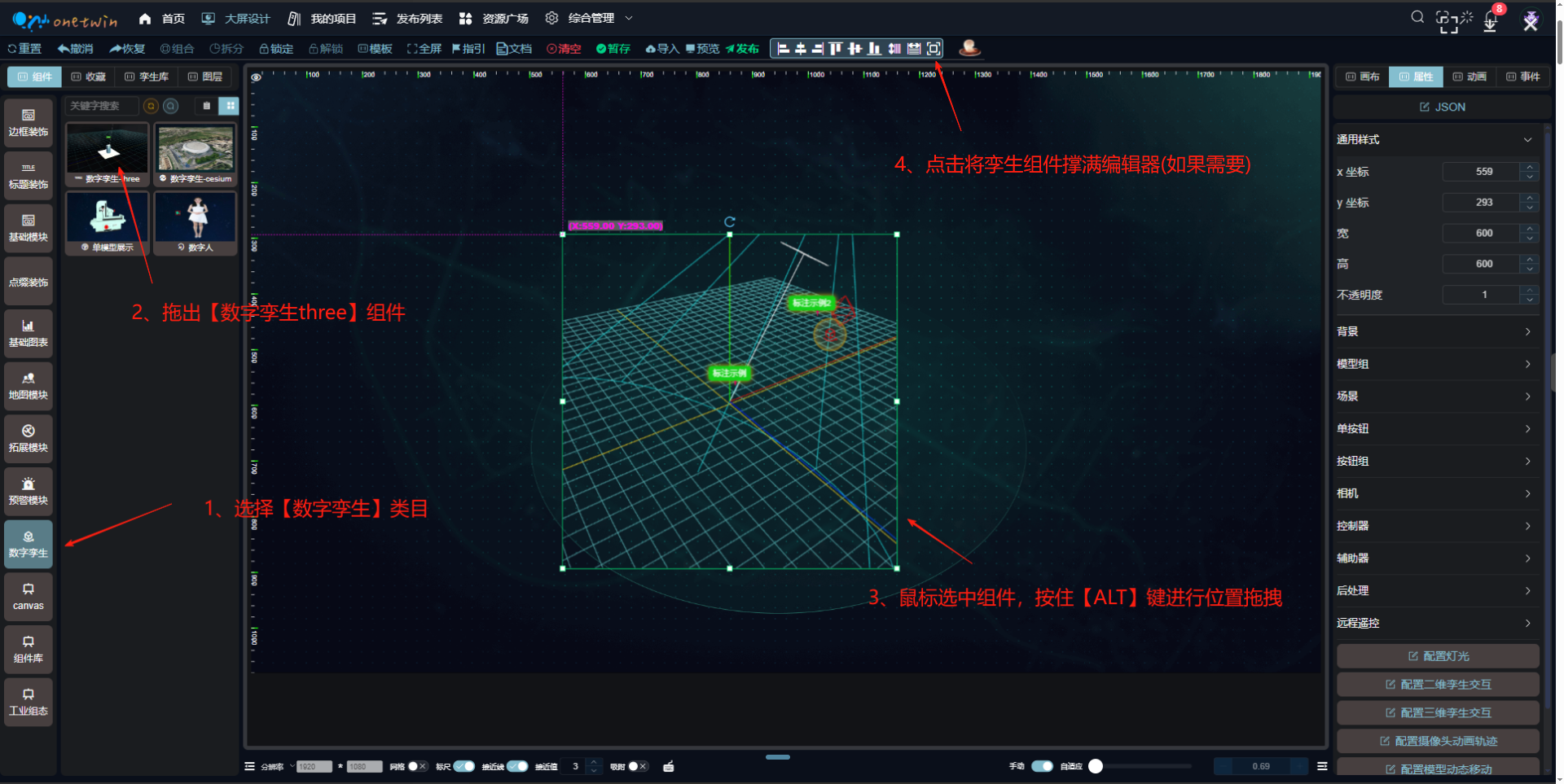Expand the 模型组 property section
Screen dimensions: 1564x784
1437,364
